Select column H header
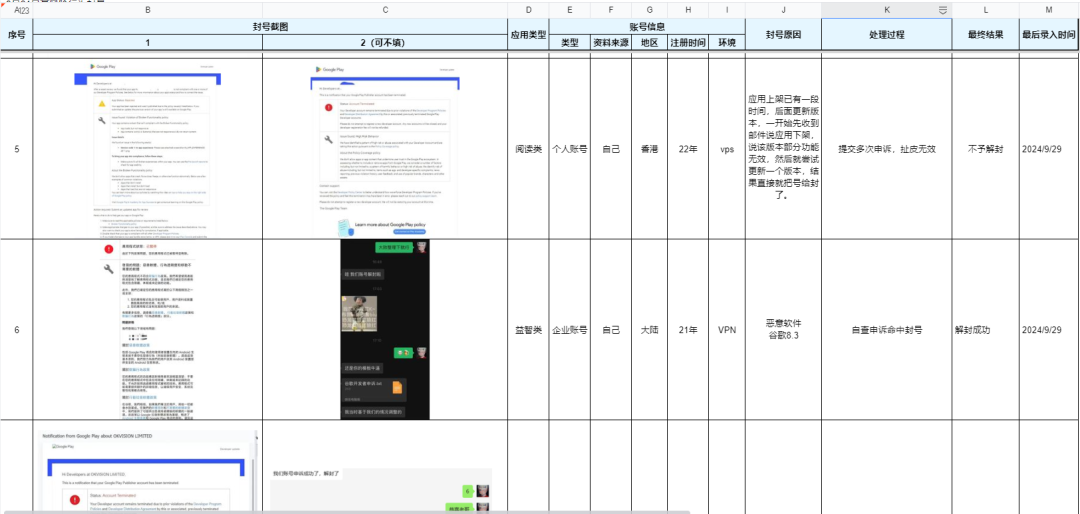This screenshot has width=1080, height=514. [688, 10]
